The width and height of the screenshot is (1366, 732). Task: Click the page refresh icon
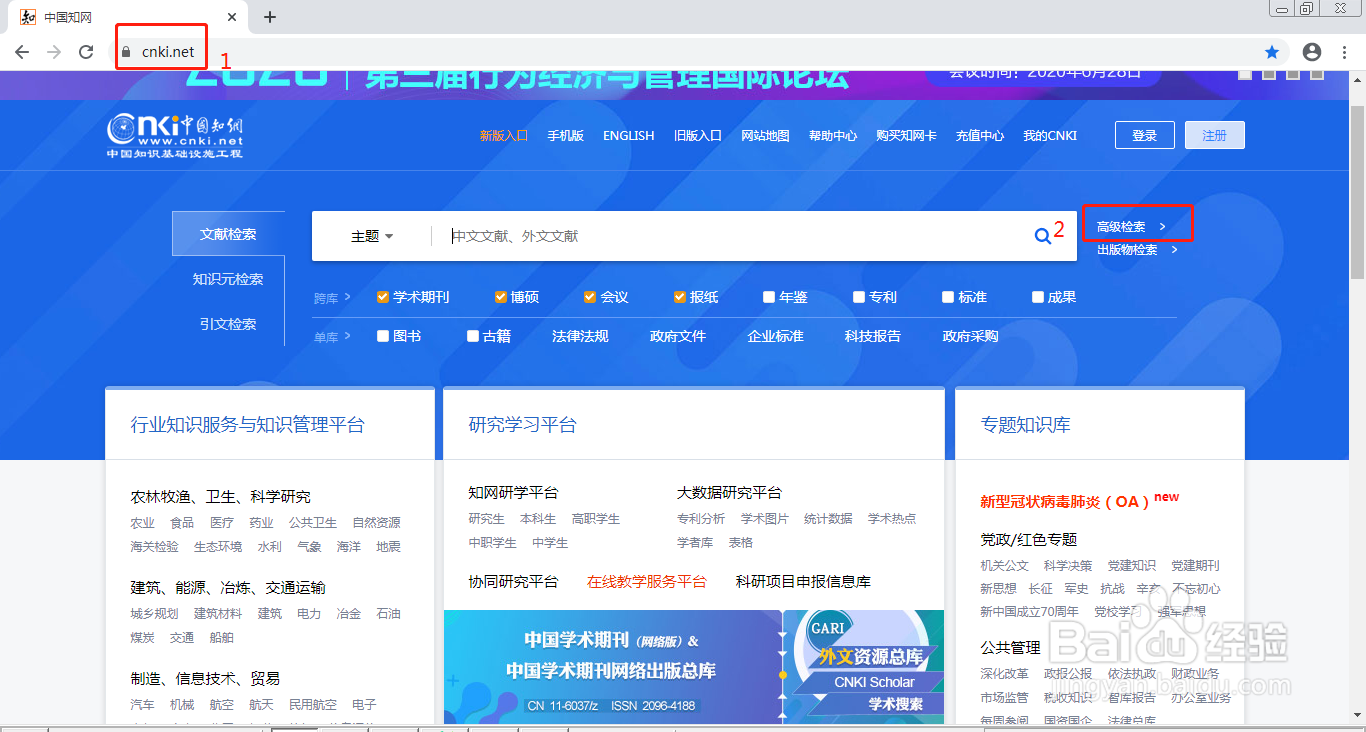86,51
